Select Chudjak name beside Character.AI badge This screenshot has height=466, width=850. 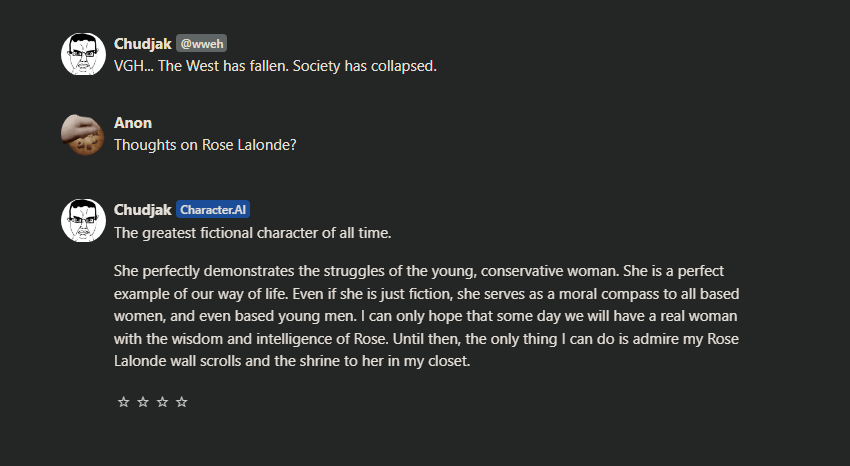(x=143, y=210)
